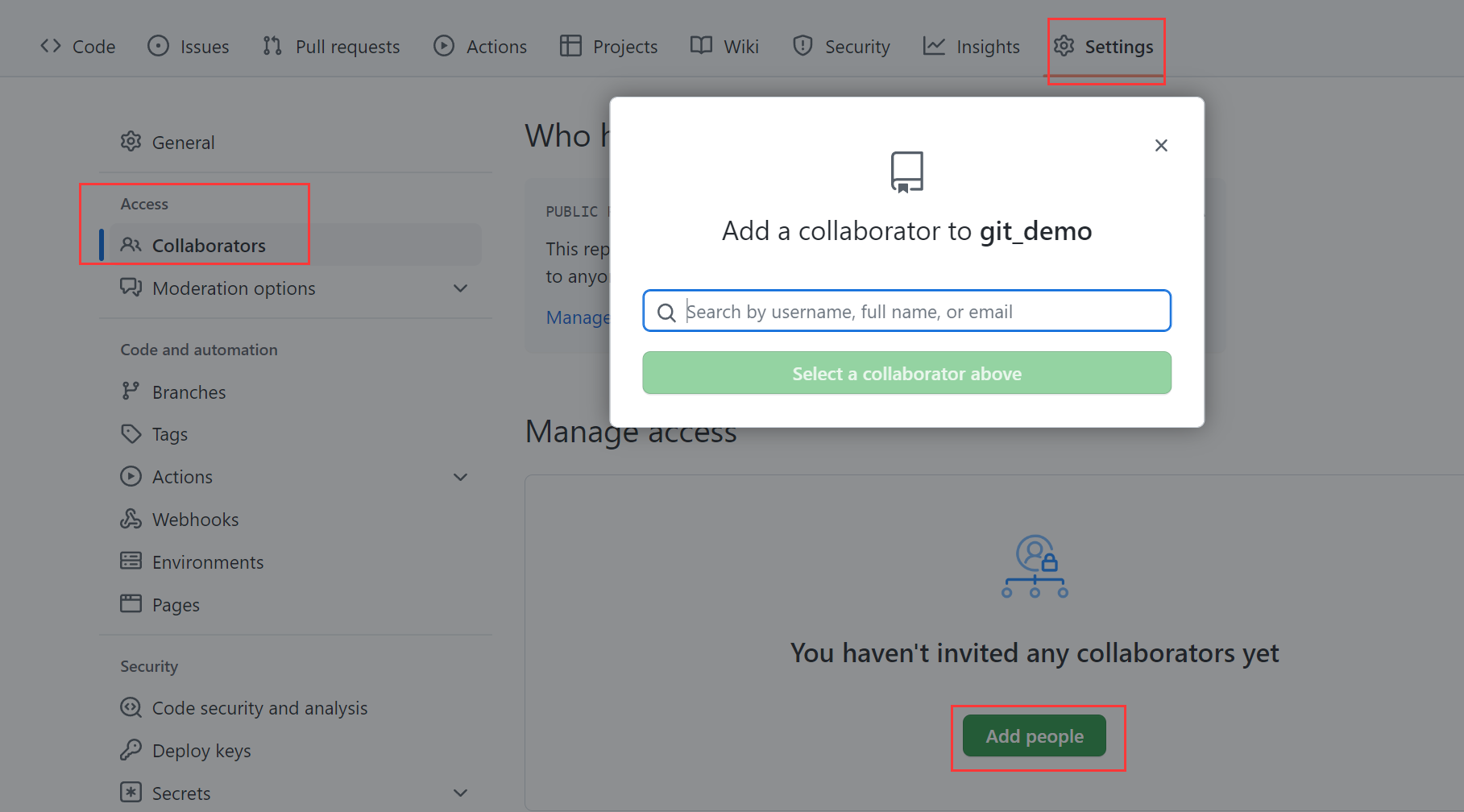The image size is (1464, 812).
Task: Click the Secrets asterisk icon
Action: pos(131,792)
